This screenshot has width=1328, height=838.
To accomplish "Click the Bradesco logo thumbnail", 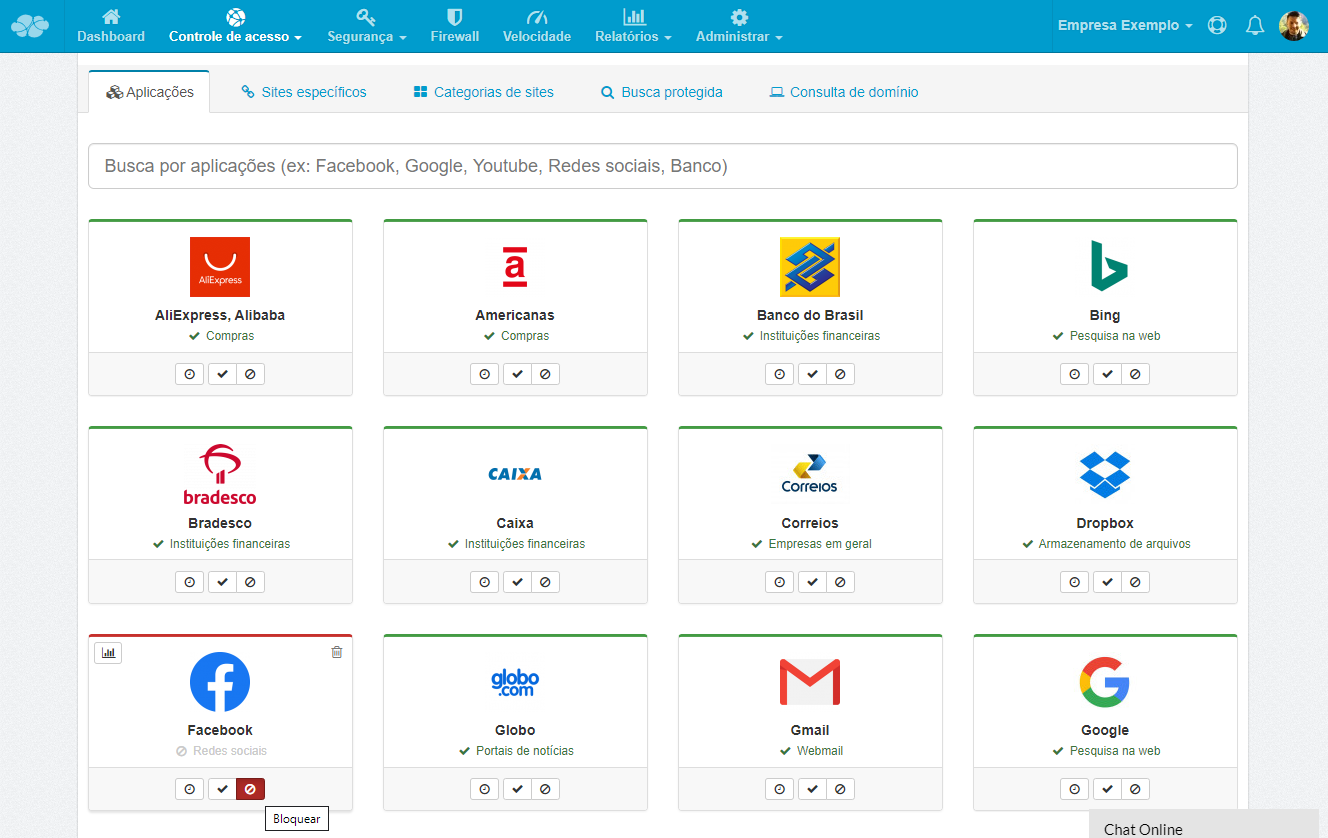I will [220, 475].
